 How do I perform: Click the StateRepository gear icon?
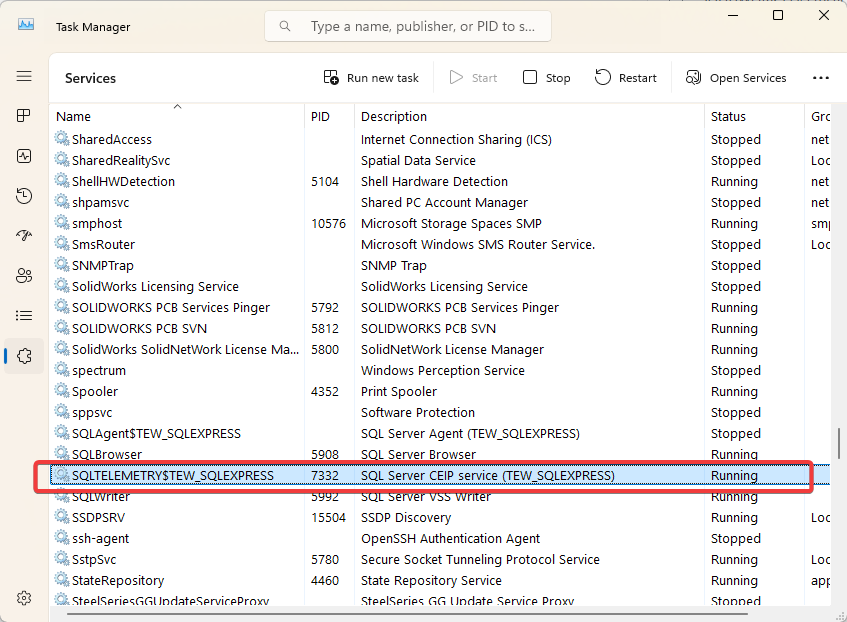[62, 580]
